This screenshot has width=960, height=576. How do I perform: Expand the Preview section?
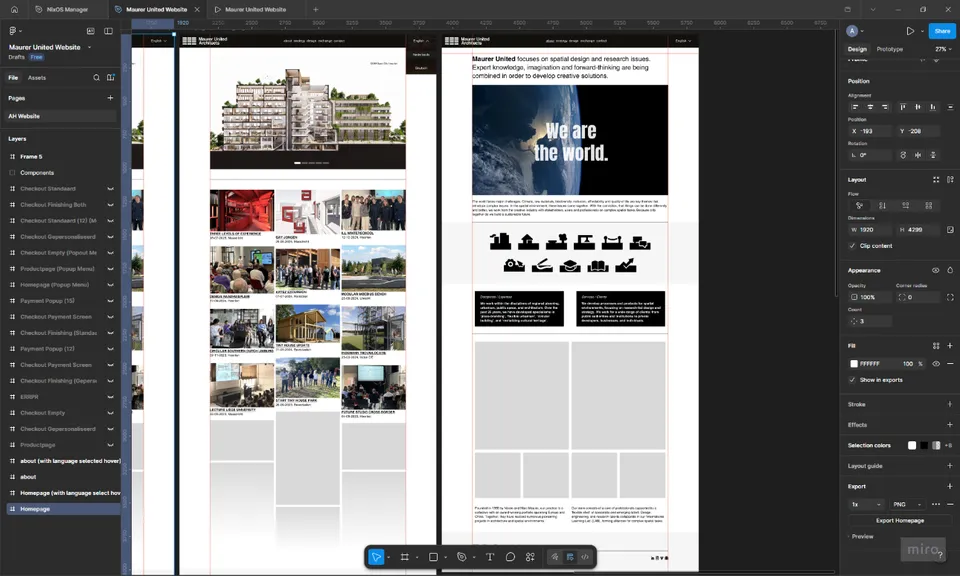click(861, 536)
